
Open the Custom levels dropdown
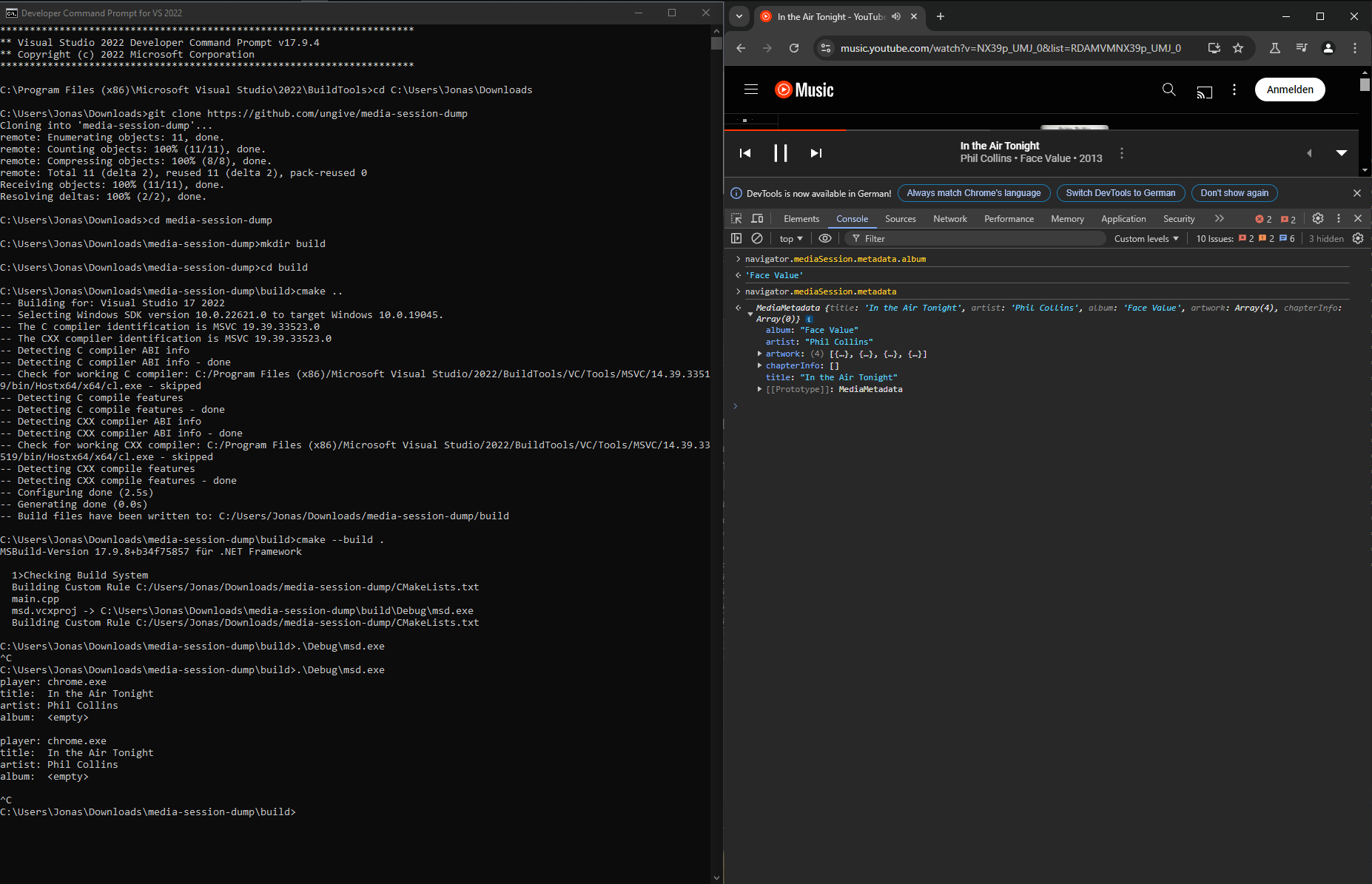[1146, 238]
